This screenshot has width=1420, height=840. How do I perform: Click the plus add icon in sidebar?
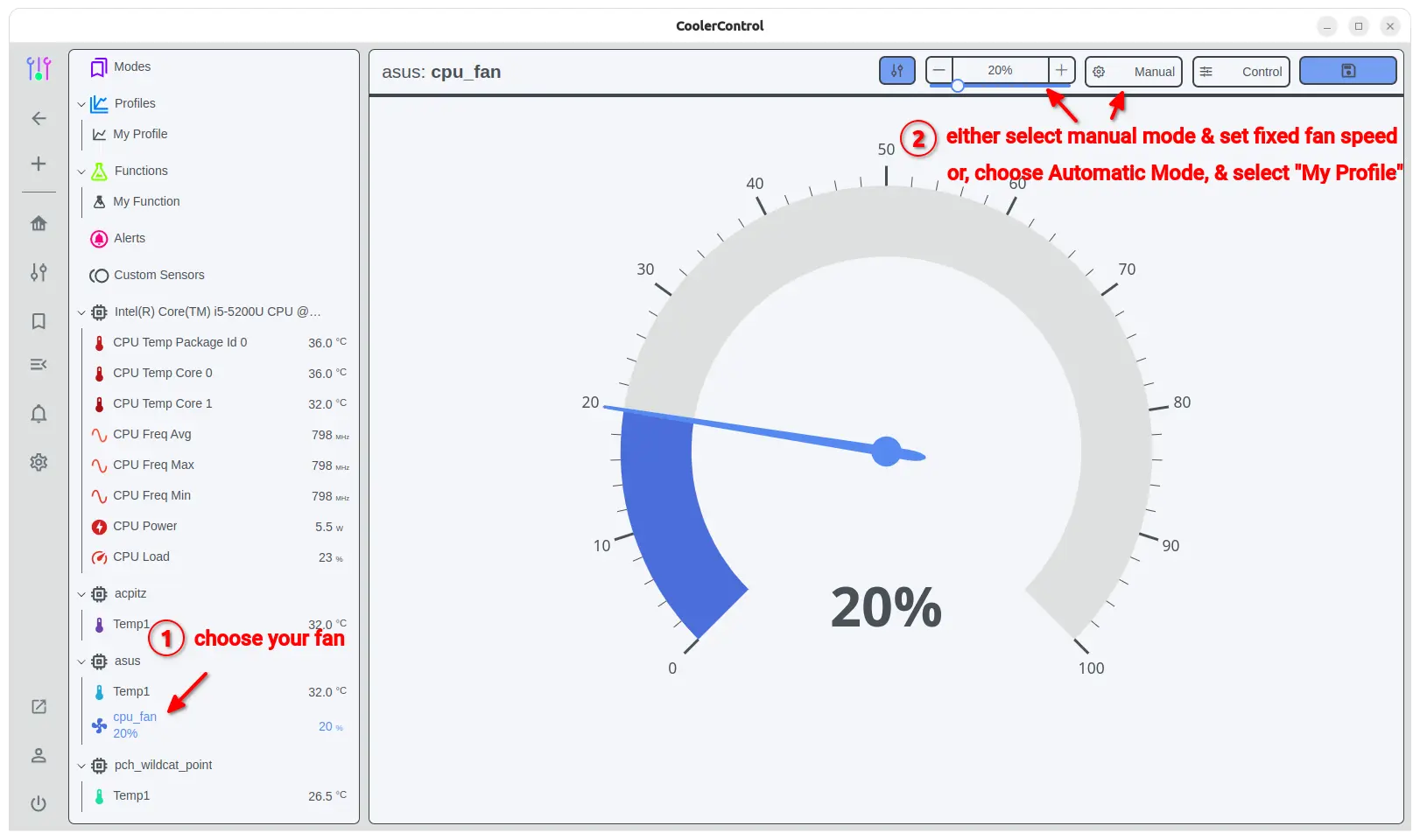39,164
